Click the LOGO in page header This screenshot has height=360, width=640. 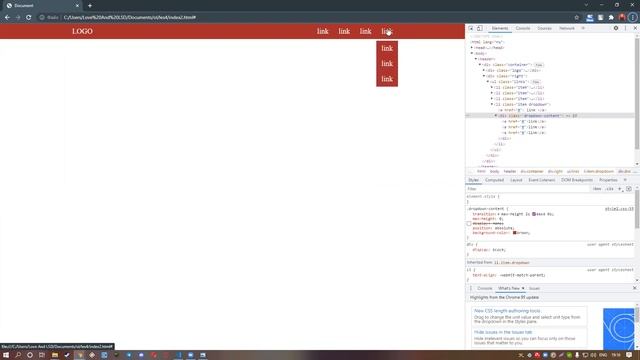click(82, 31)
